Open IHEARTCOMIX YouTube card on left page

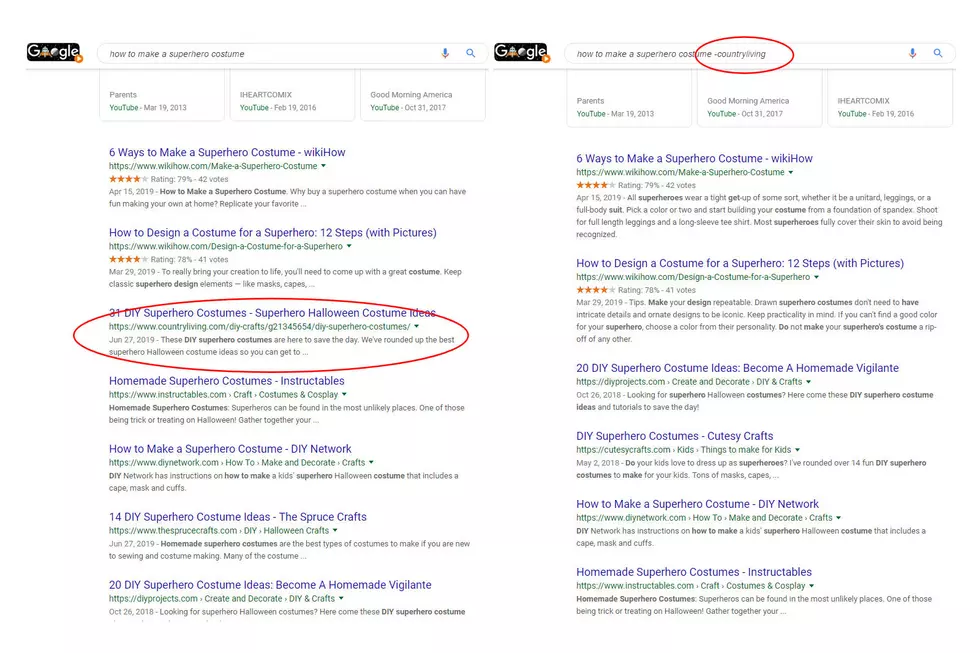click(x=292, y=95)
